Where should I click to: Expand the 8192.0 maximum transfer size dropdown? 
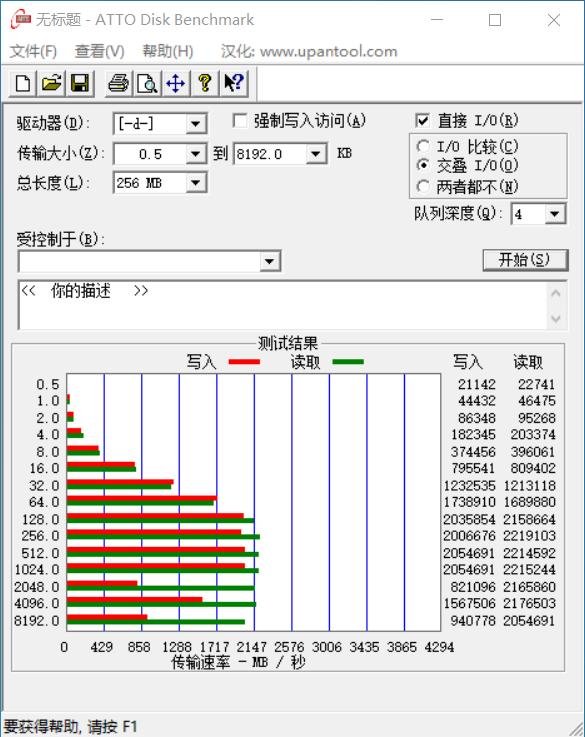pos(316,154)
